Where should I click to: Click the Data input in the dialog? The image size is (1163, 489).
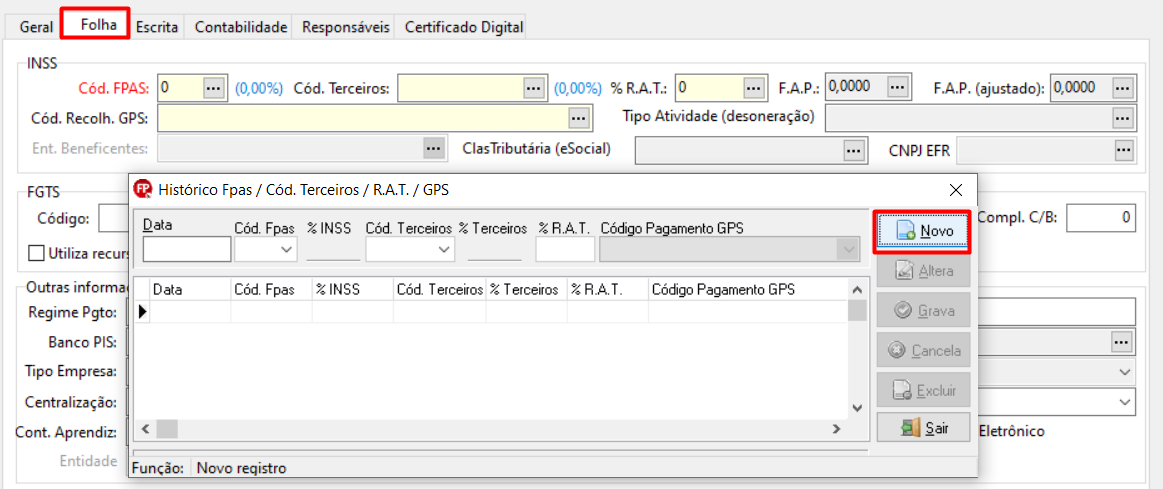[x=187, y=249]
